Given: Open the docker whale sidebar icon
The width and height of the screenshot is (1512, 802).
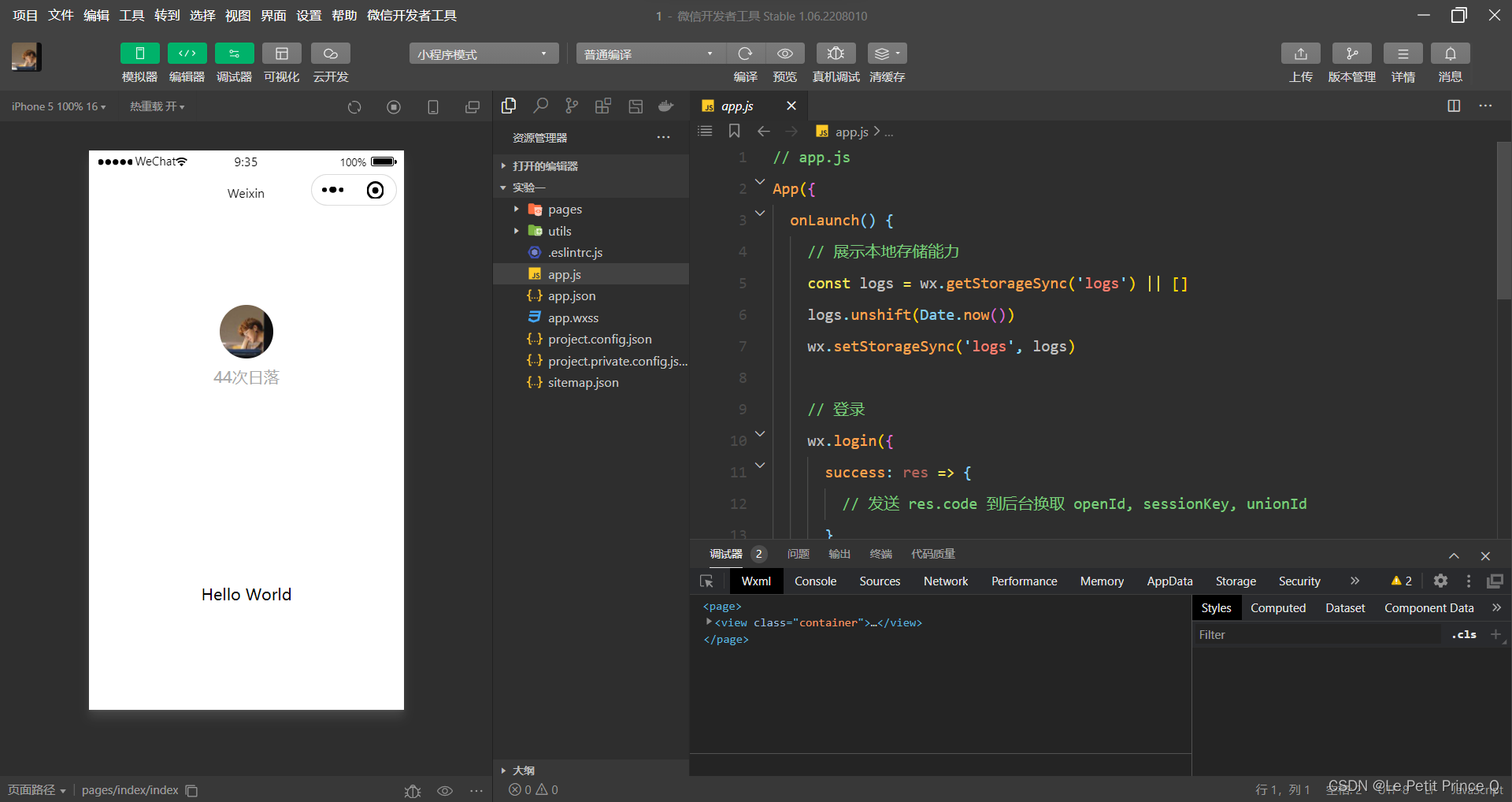Looking at the screenshot, I should point(666,106).
